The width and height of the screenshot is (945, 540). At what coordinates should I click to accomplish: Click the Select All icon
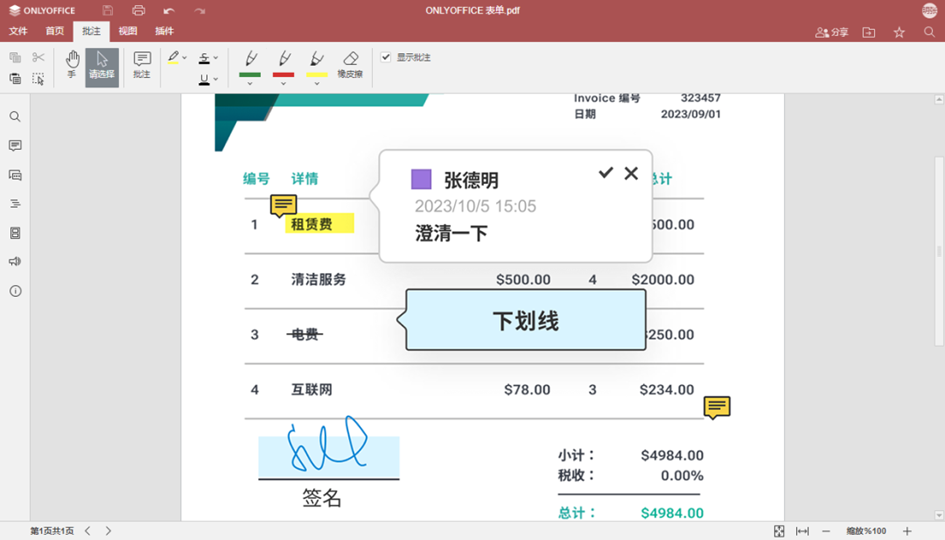(x=39, y=78)
